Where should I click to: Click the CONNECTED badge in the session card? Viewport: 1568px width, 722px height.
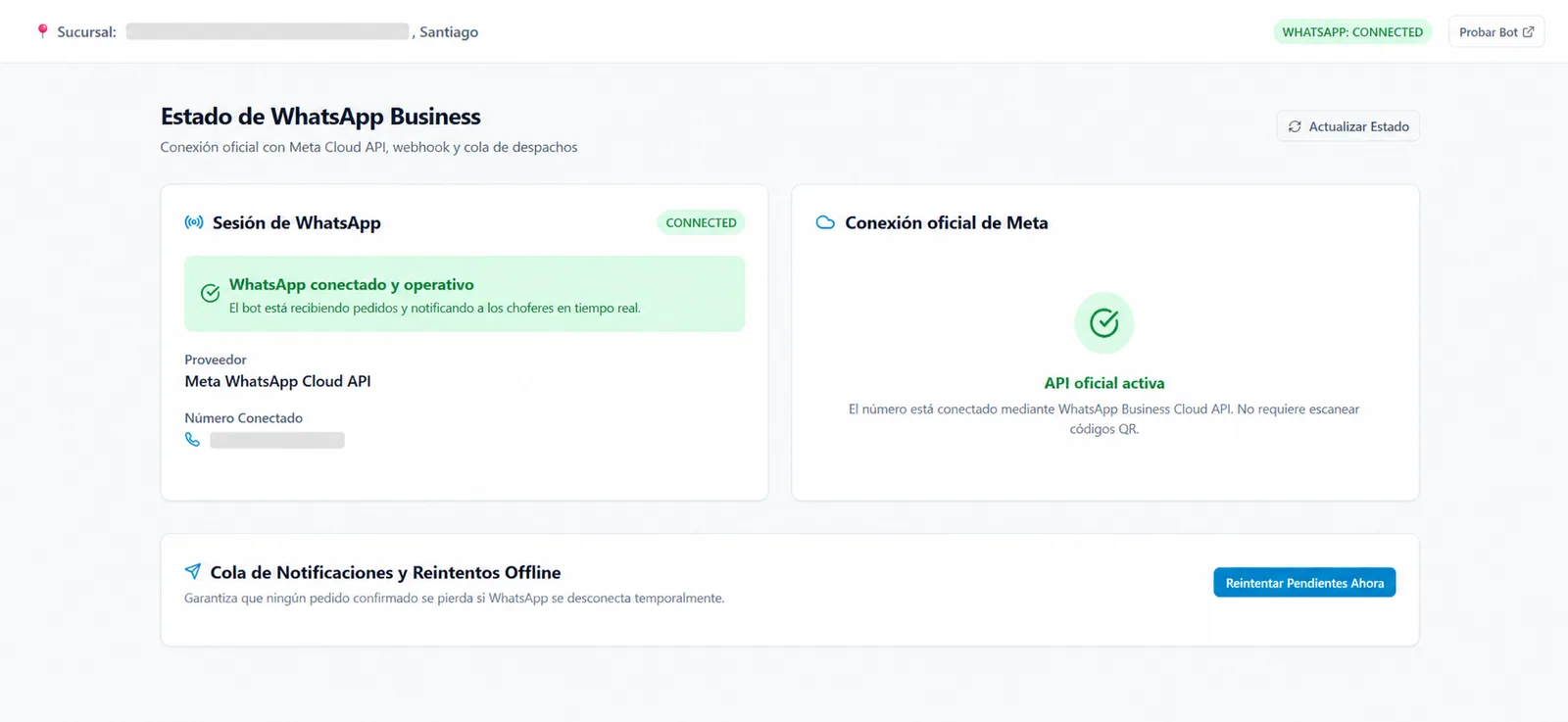pyautogui.click(x=701, y=222)
